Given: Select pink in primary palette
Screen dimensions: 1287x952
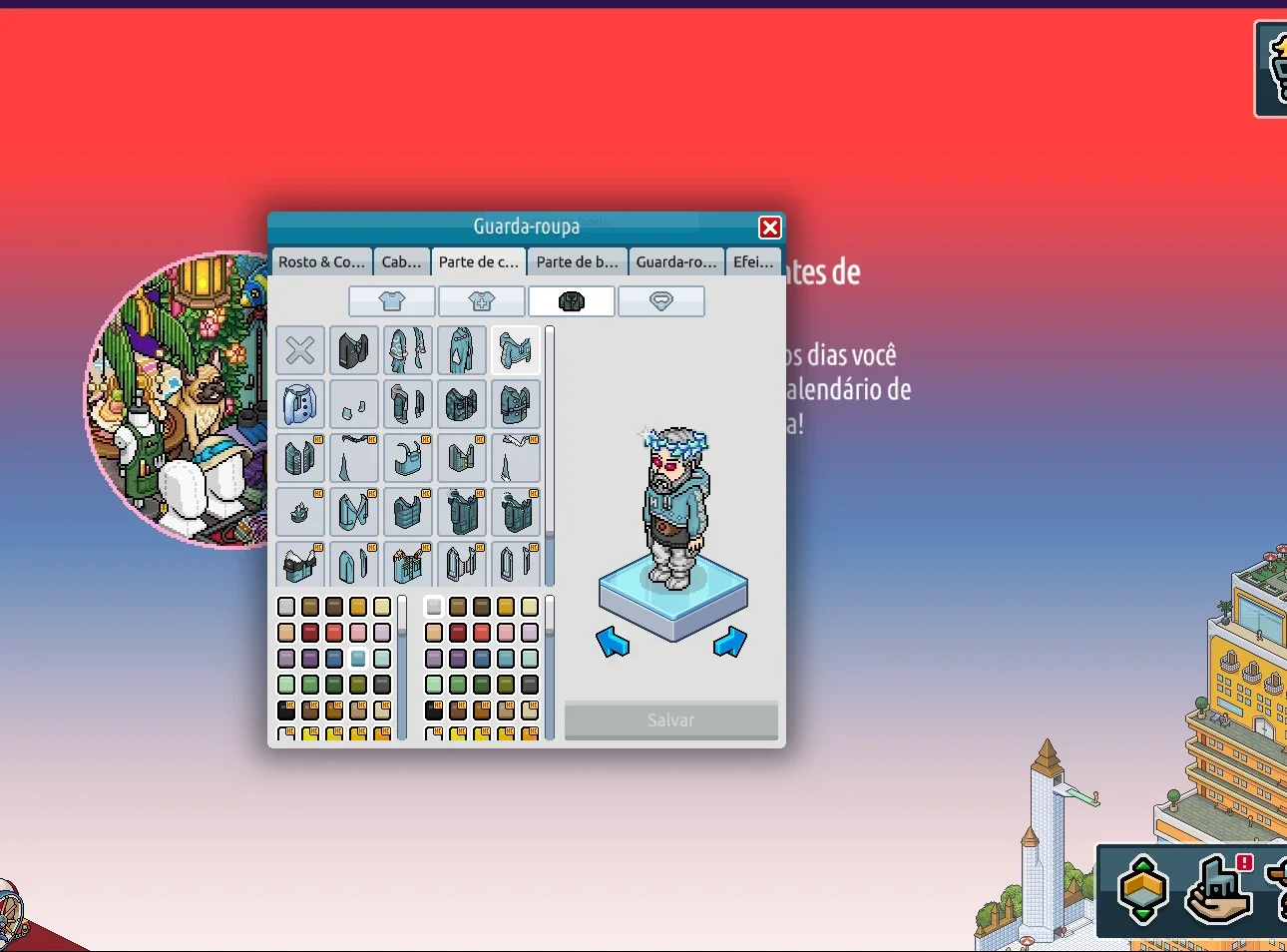Looking at the screenshot, I should 358,633.
